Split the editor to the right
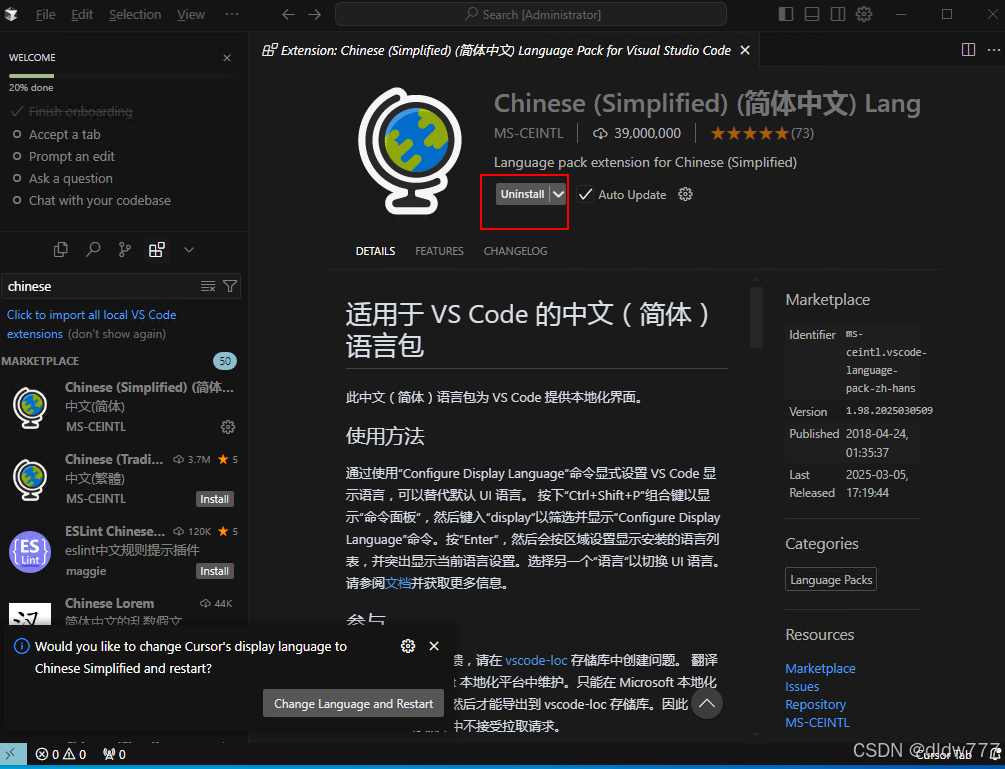The image size is (1005, 769). click(968, 50)
